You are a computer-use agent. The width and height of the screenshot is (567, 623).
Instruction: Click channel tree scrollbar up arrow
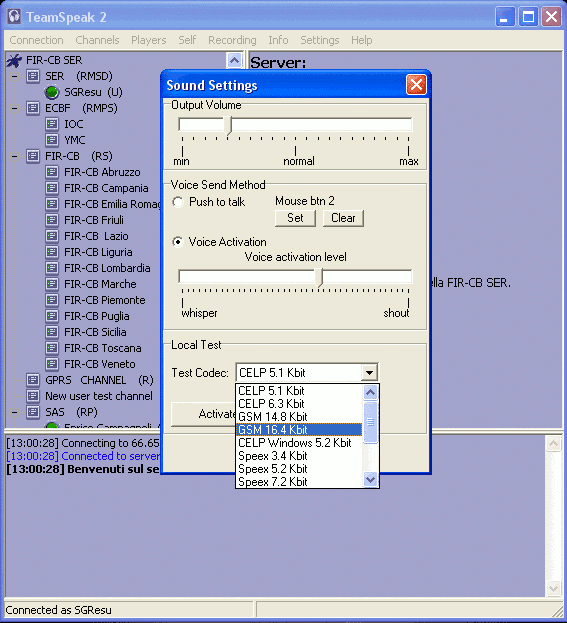coord(234,60)
